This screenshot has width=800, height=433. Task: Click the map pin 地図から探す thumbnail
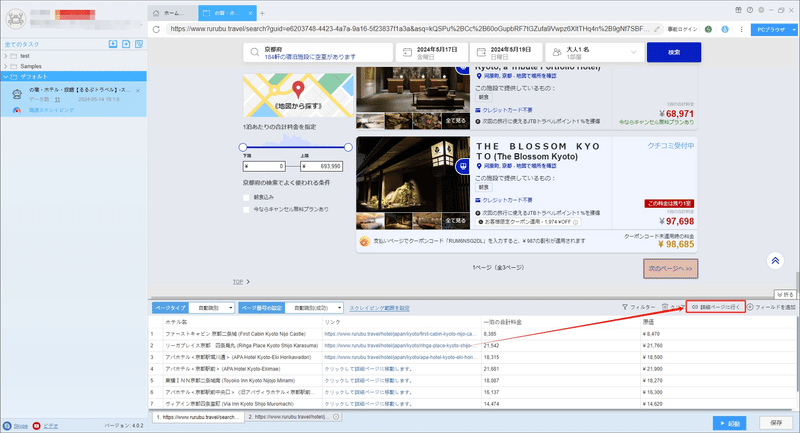298,95
